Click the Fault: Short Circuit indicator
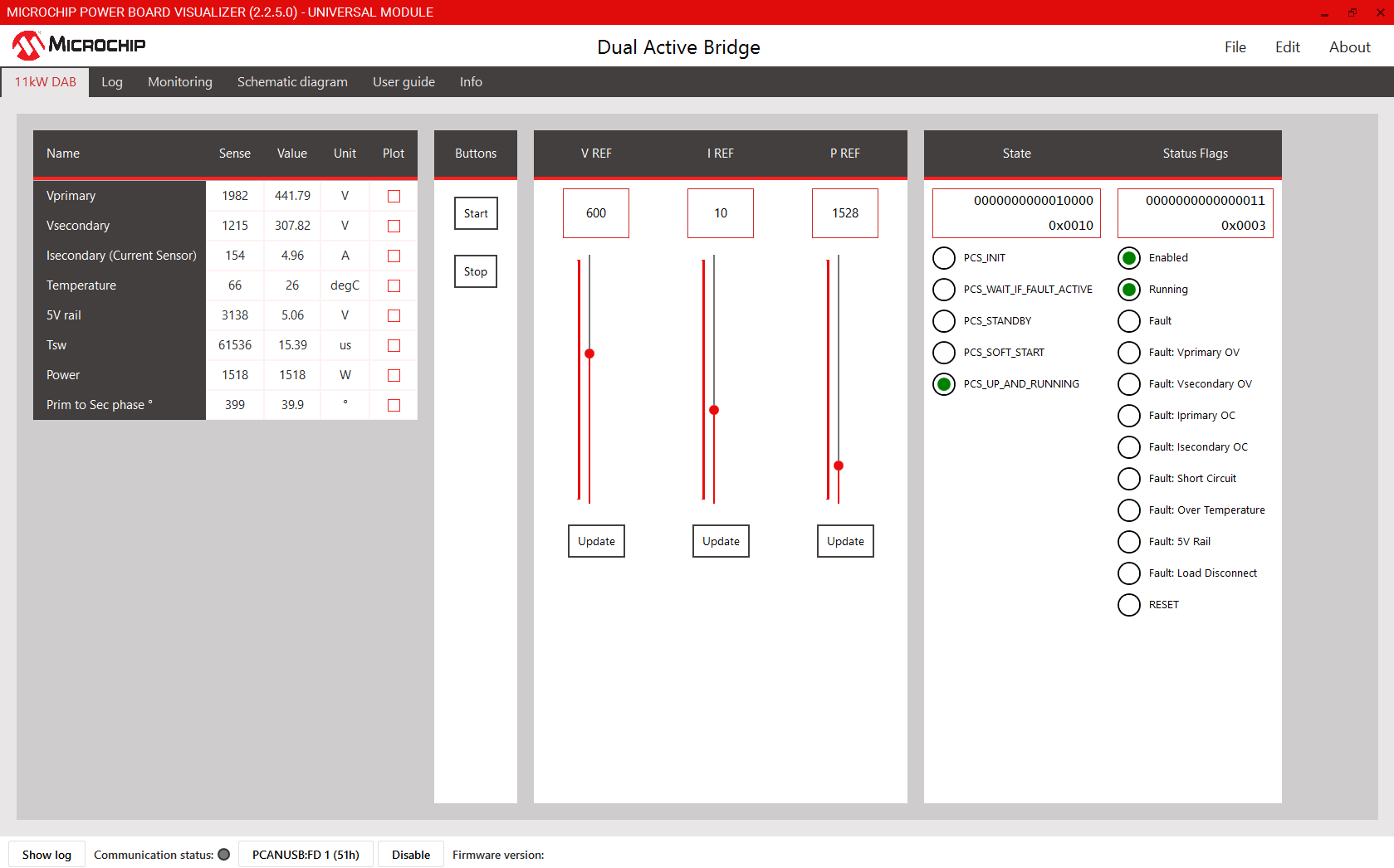This screenshot has height=868, width=1394. click(x=1129, y=479)
